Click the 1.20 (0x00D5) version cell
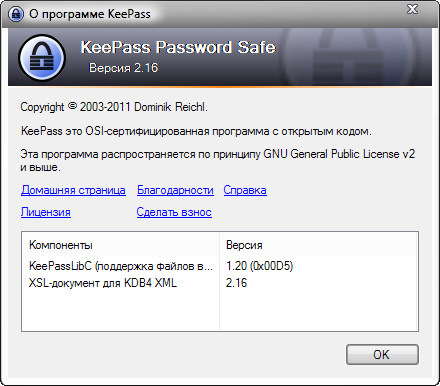 coord(260,266)
